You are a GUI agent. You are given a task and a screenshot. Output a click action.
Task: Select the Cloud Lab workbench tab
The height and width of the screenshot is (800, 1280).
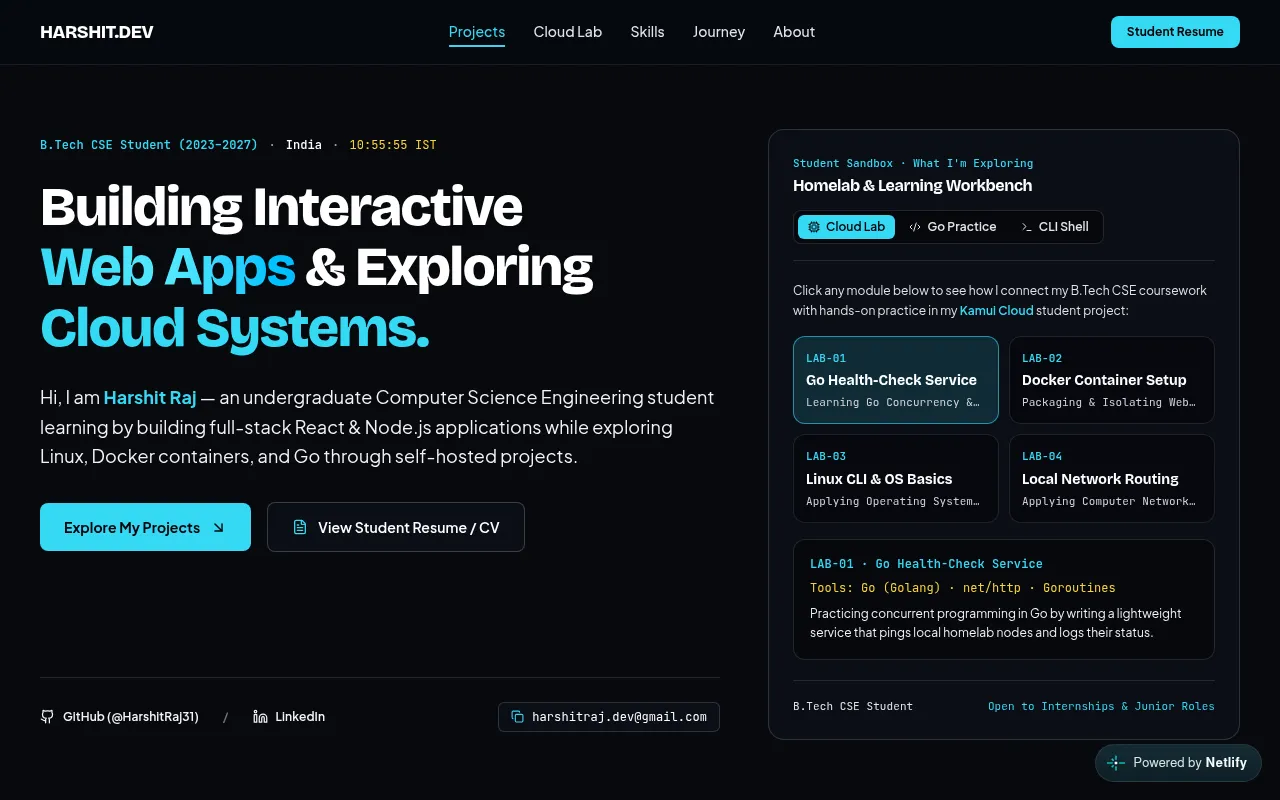(x=846, y=227)
